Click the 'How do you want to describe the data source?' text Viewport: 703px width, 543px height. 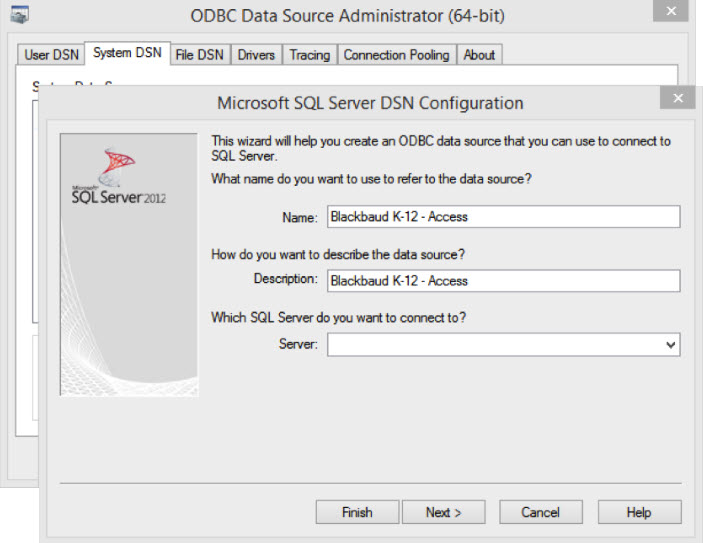tap(338, 254)
